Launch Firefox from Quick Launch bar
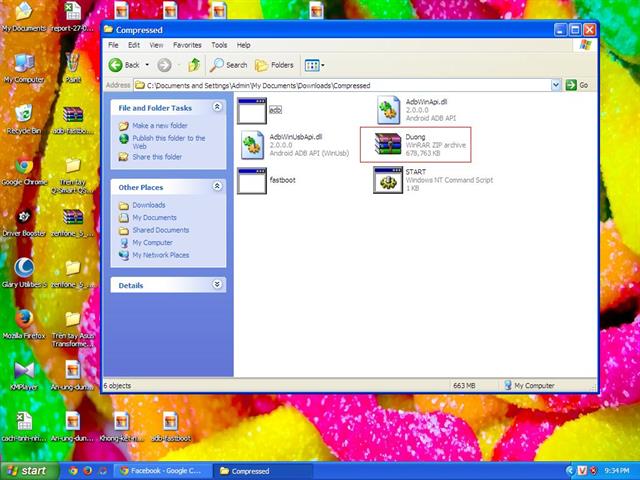Viewport: 640px width, 480px height. pyautogui.click(x=87, y=471)
